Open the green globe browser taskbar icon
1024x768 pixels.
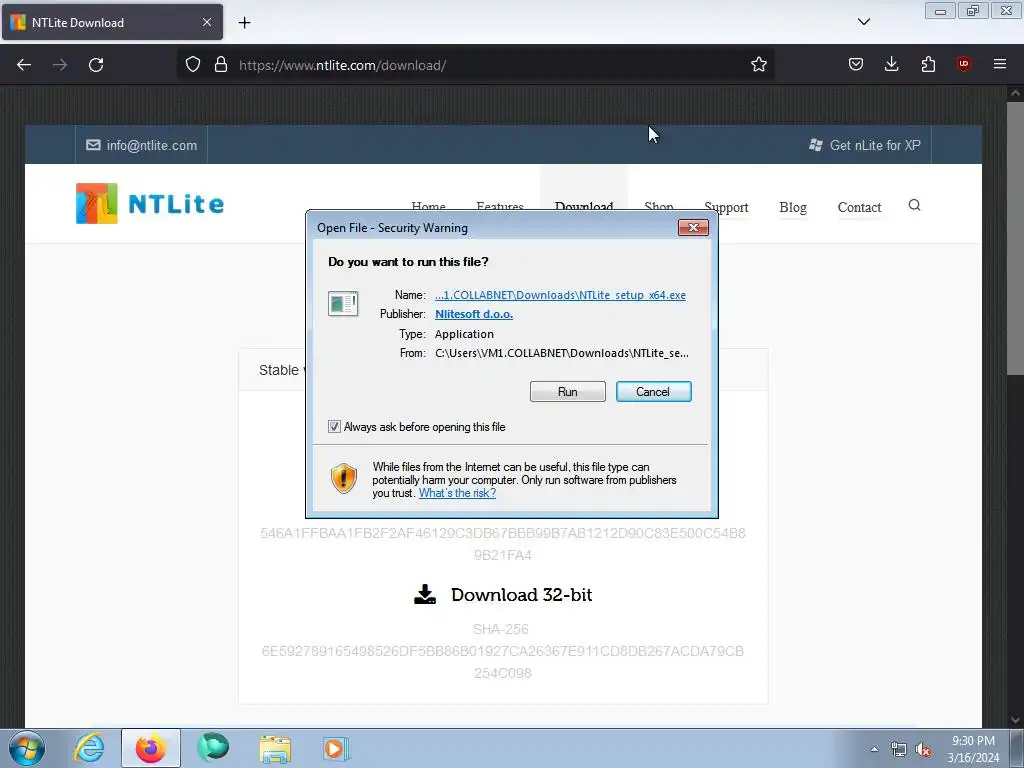213,748
